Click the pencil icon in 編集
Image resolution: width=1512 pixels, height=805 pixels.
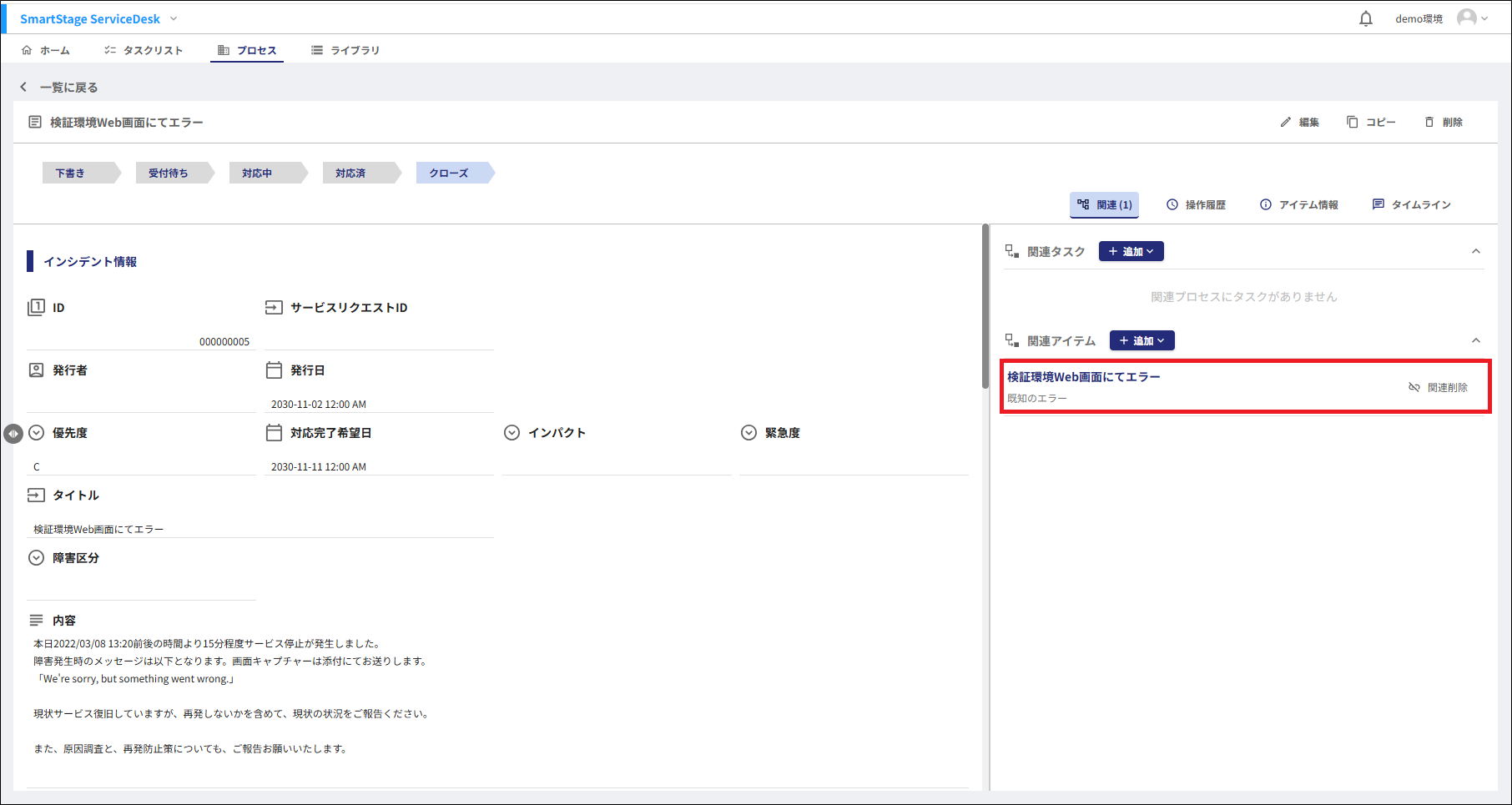tap(1285, 122)
